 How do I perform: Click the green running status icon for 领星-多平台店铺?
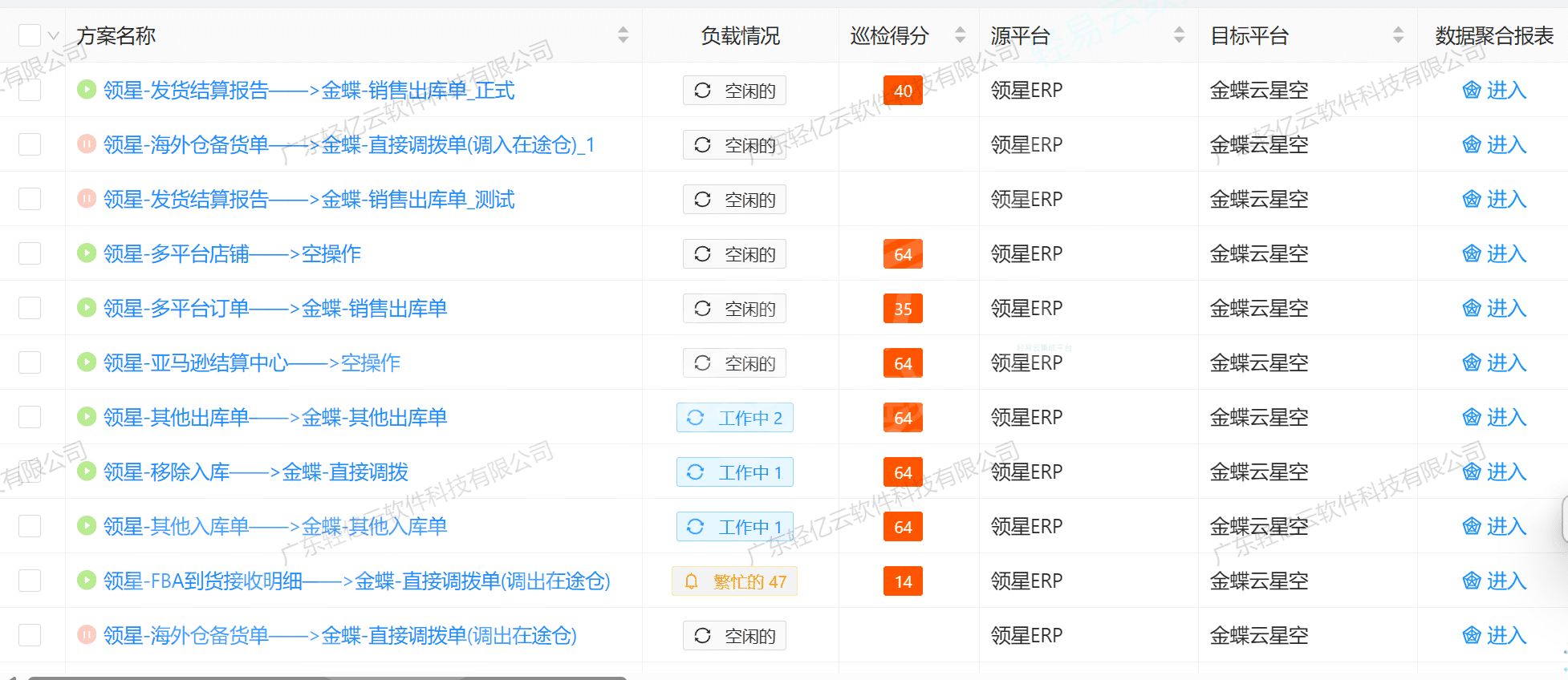tap(87, 253)
